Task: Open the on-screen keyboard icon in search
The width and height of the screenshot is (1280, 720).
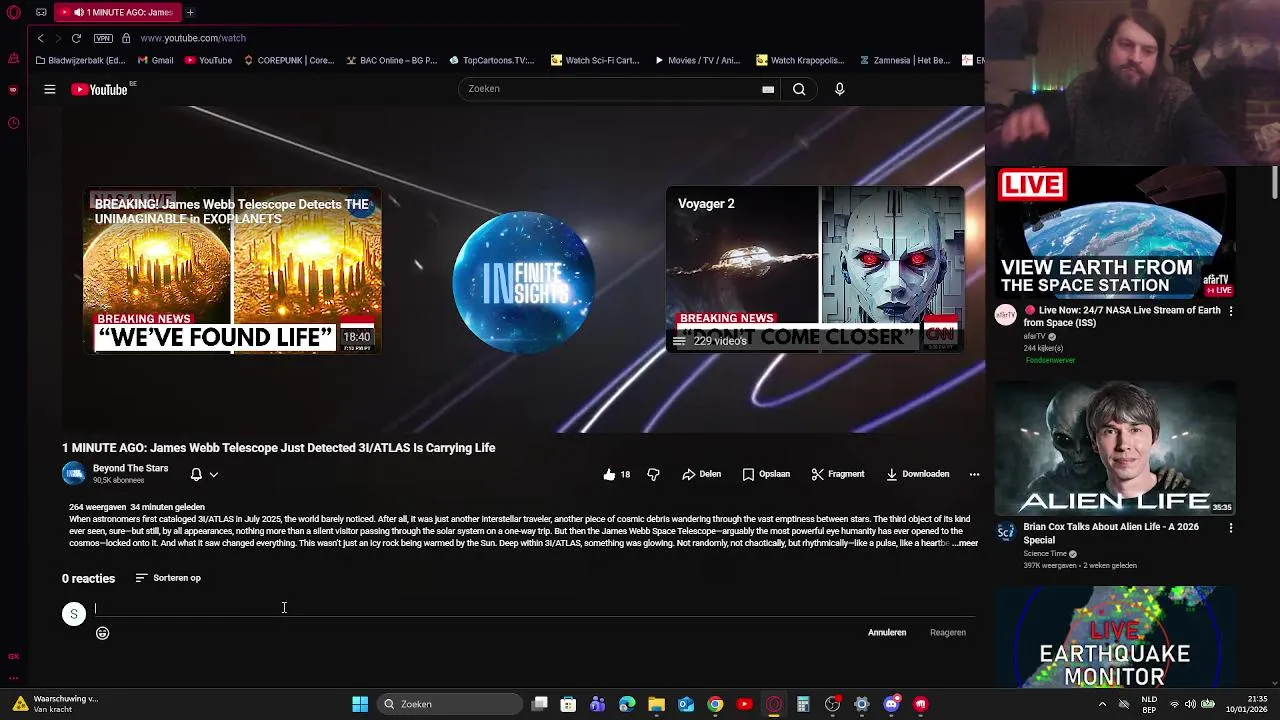Action: pos(768,89)
